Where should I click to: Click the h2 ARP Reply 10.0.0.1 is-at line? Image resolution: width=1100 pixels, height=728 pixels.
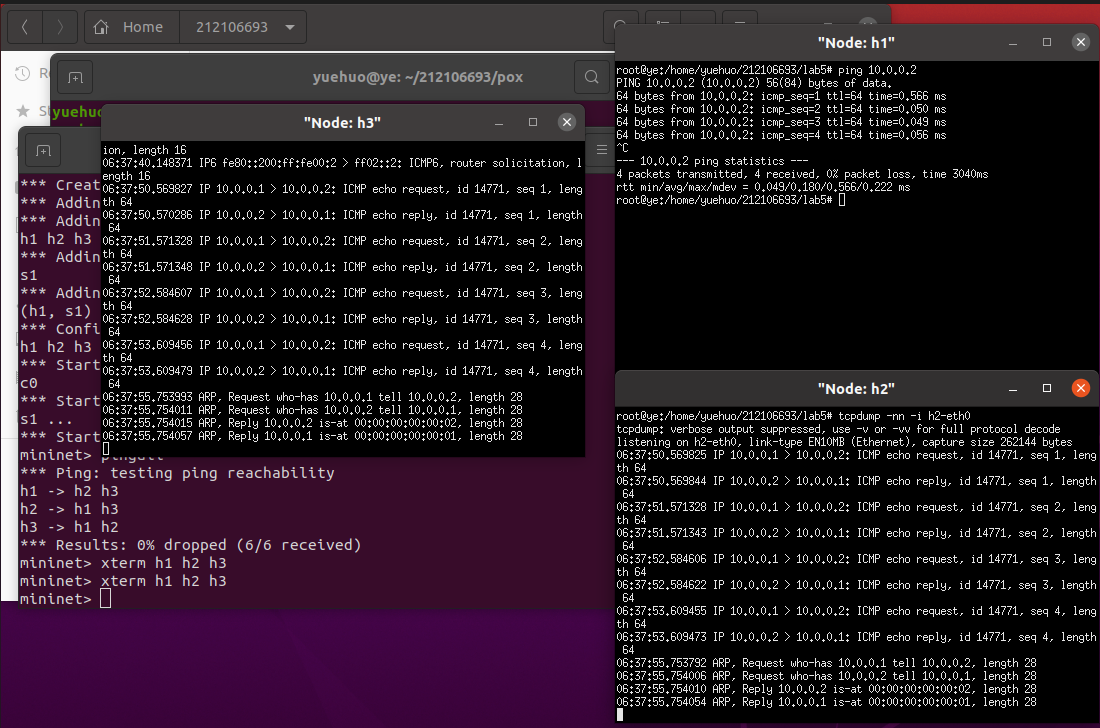click(x=826, y=702)
